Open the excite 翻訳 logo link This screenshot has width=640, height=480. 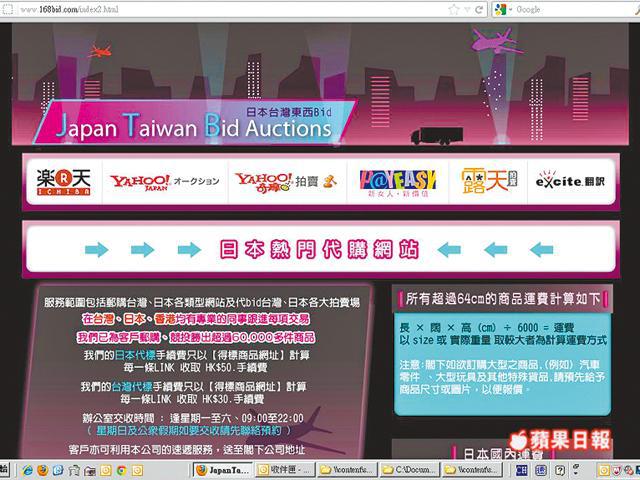coord(570,181)
